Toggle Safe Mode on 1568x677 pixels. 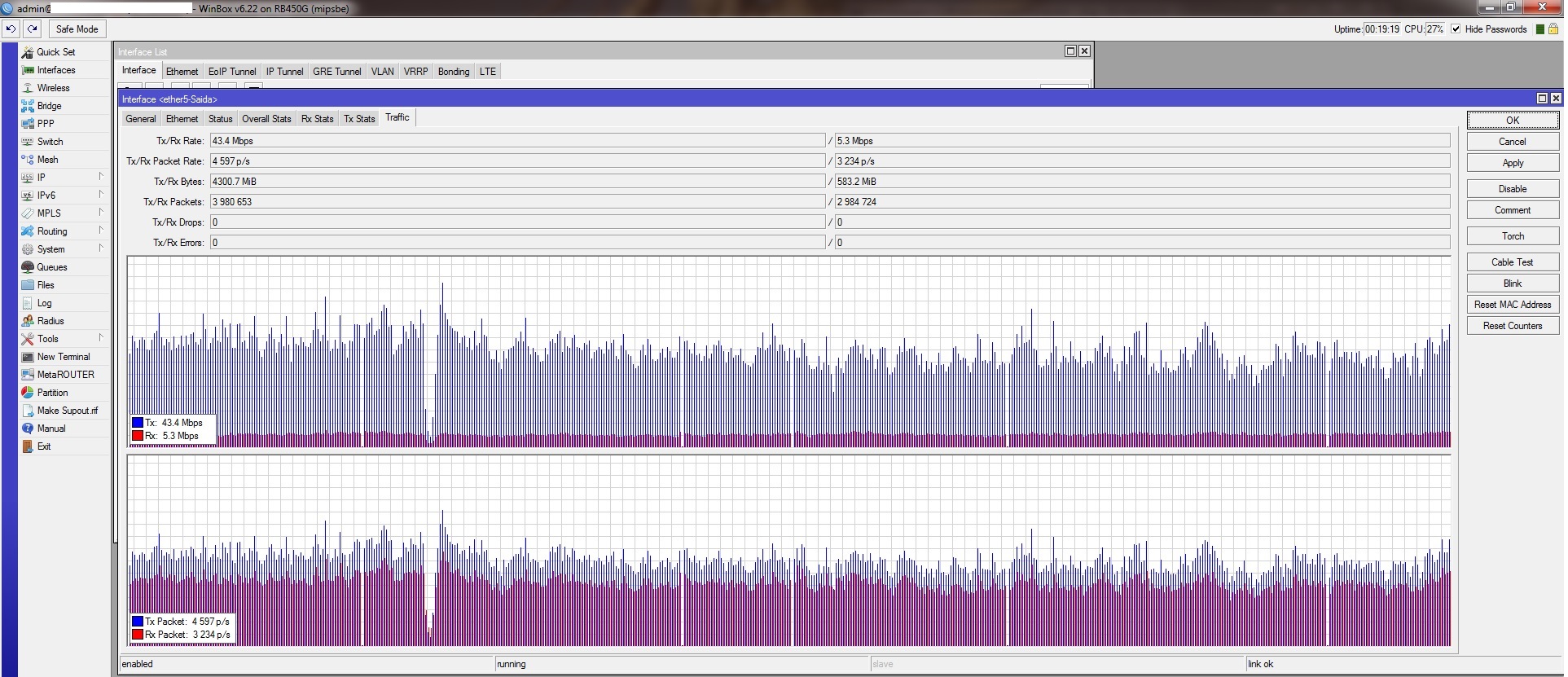pos(77,29)
